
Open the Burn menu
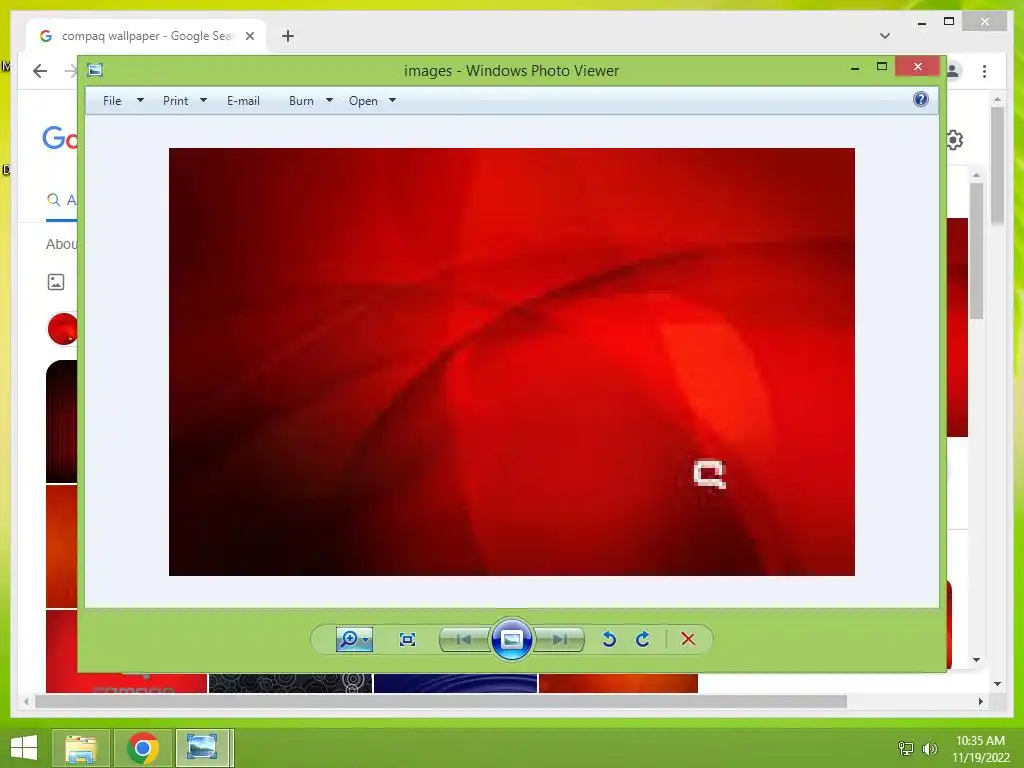click(301, 101)
